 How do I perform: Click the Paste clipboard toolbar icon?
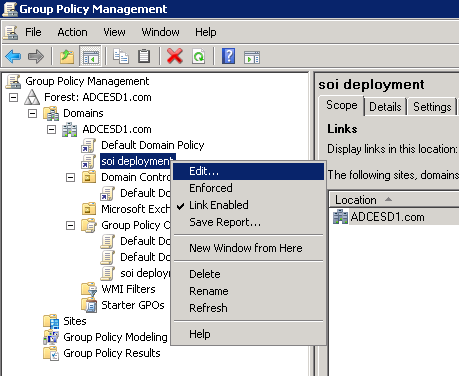144,56
